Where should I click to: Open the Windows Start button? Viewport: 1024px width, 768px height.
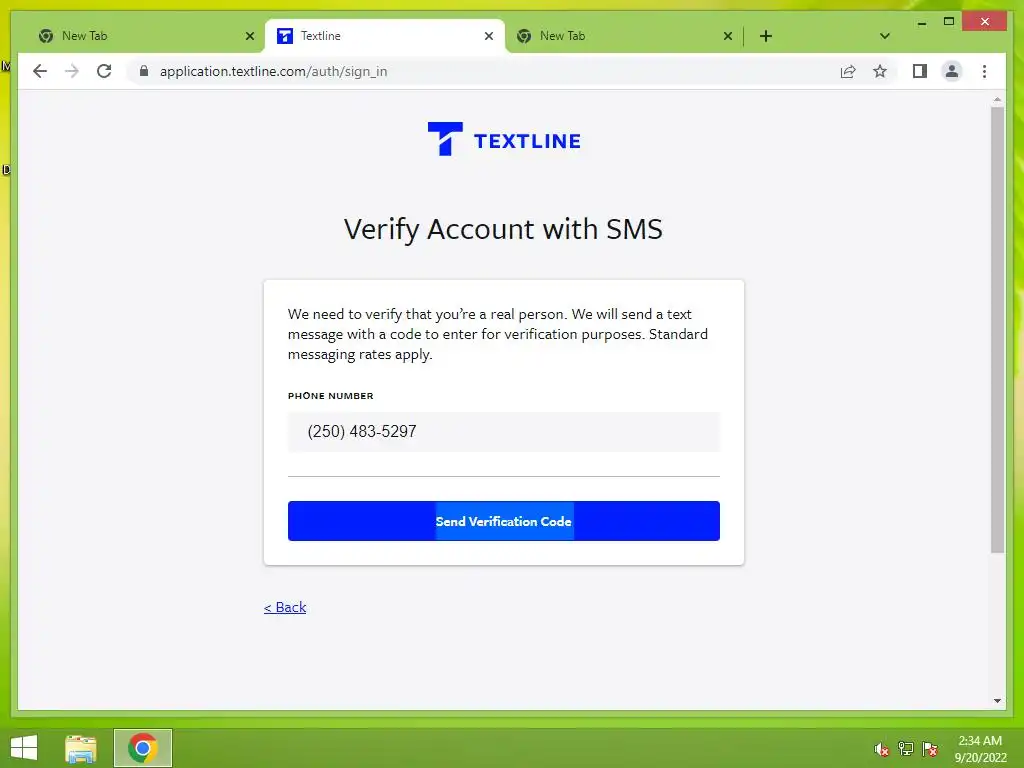coord(24,748)
